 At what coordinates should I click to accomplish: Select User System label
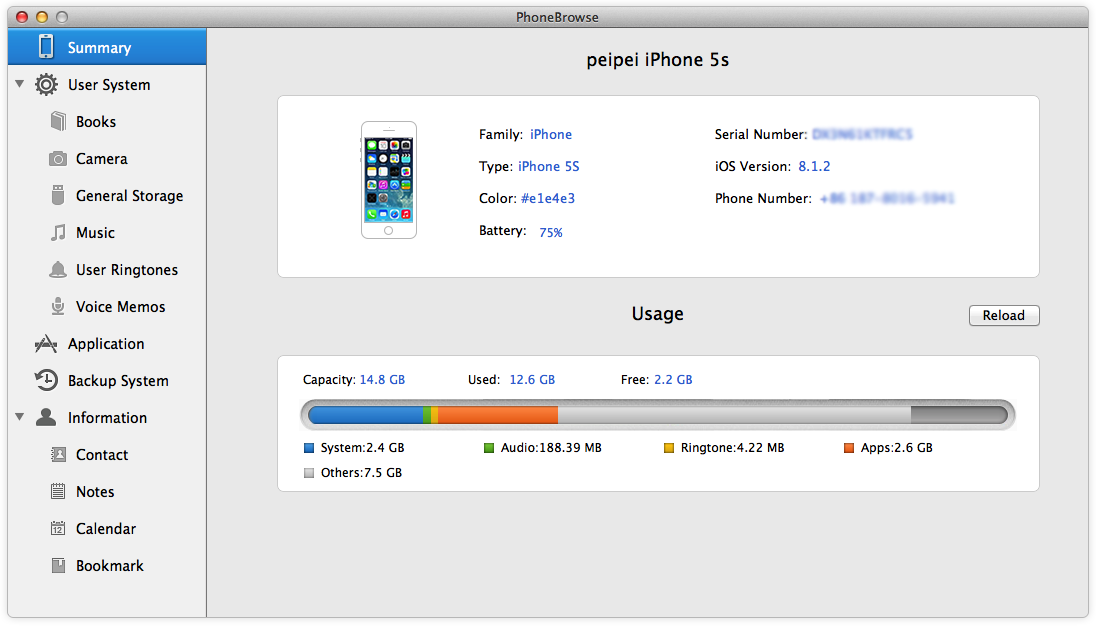point(109,85)
